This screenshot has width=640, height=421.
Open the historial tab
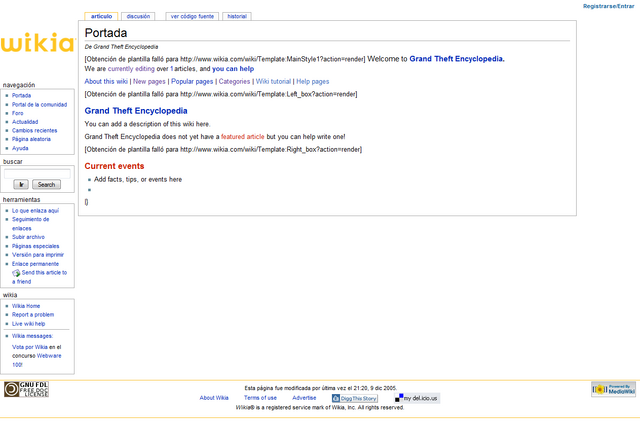[x=237, y=16]
